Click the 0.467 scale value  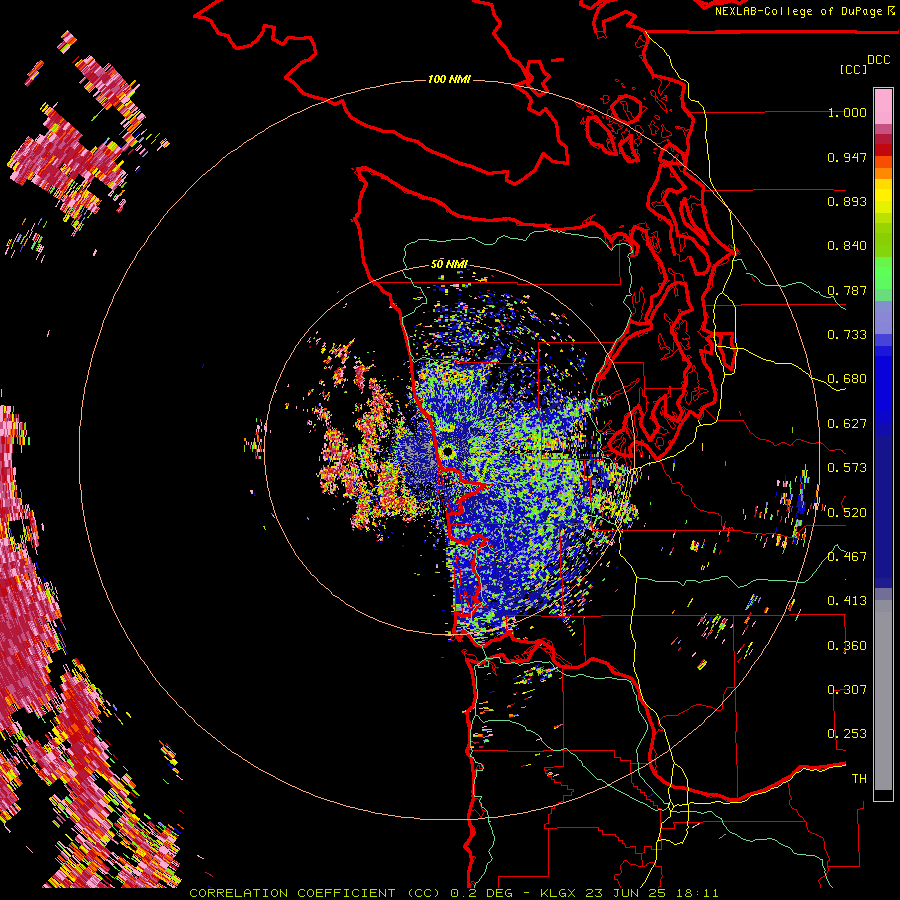click(847, 556)
